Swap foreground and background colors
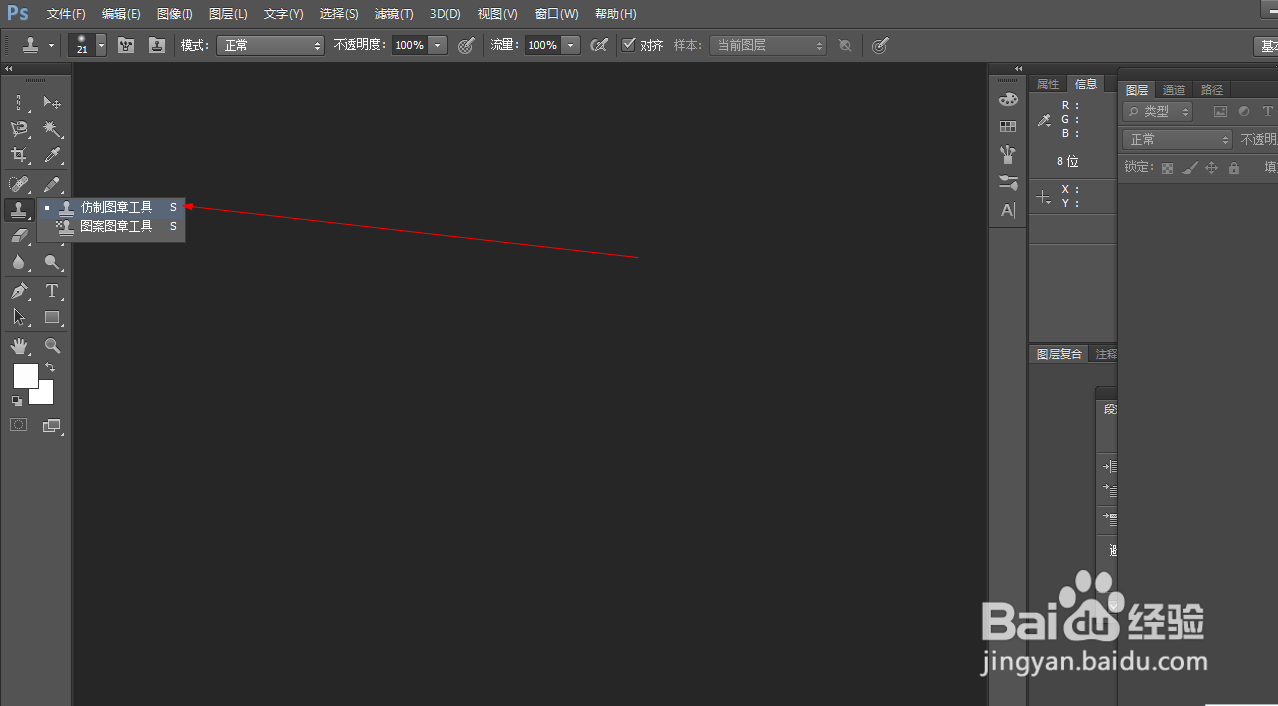Screen dimensions: 1278x706 click(50, 368)
